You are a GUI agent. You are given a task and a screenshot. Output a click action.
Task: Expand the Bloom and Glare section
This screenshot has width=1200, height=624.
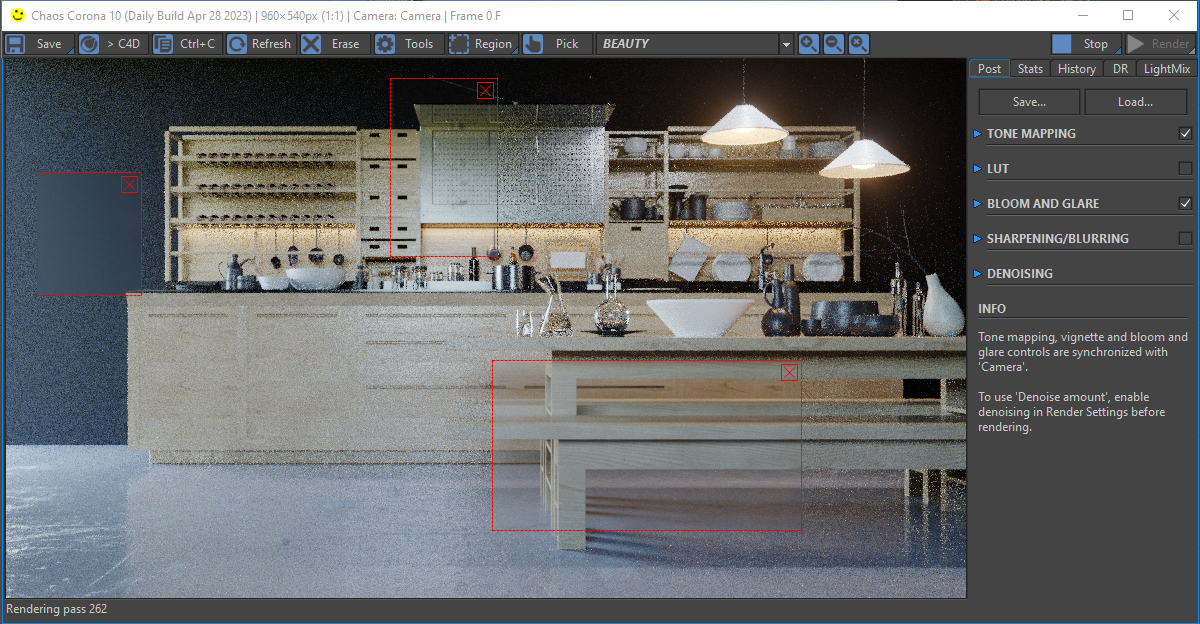pos(1043,204)
